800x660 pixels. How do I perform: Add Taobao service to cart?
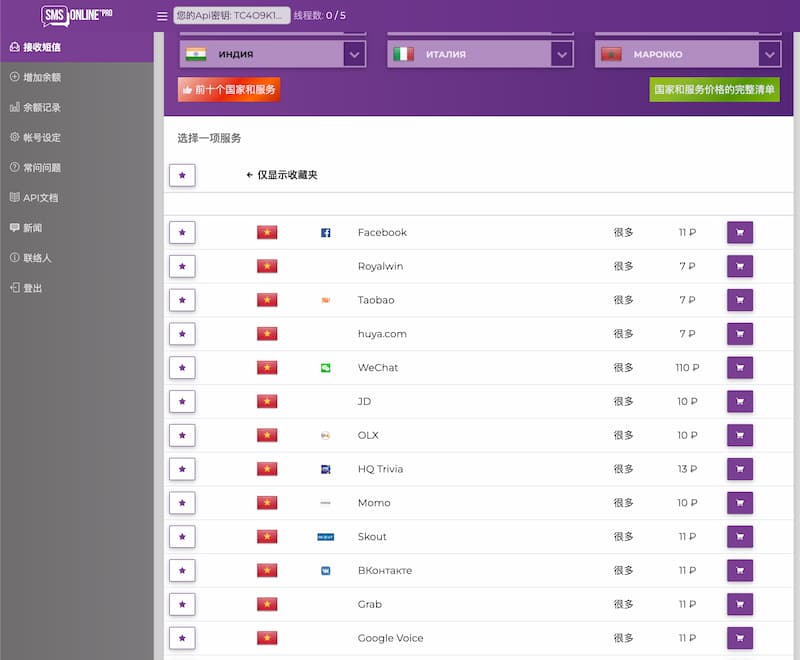[739, 300]
